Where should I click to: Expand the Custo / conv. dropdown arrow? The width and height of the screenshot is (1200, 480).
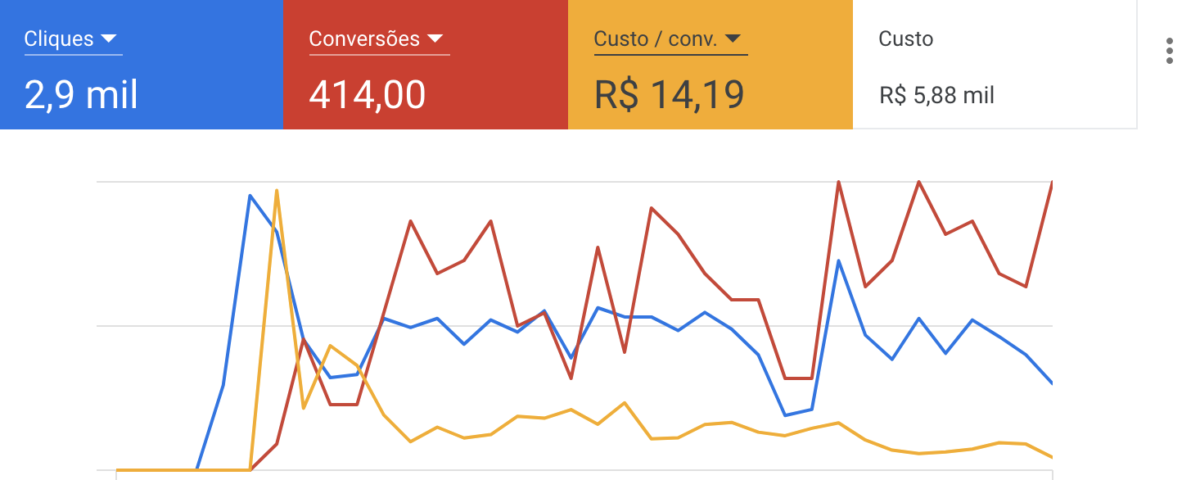(732, 39)
